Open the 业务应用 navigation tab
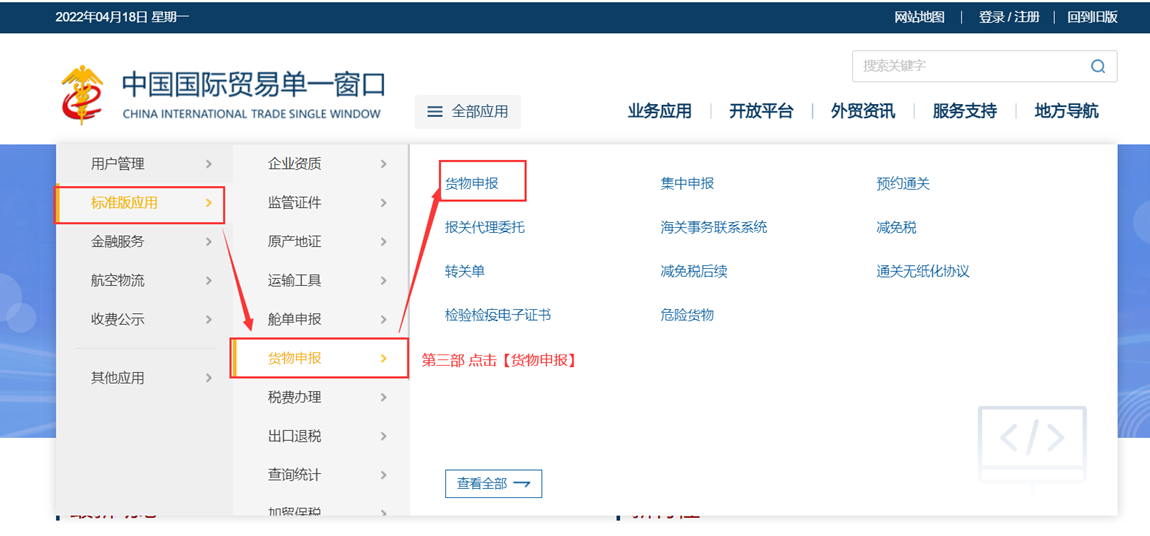 pos(659,111)
